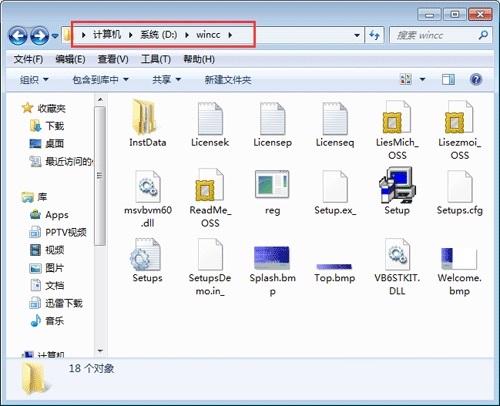Click the blue help question mark icon
The width and height of the screenshot is (500, 406).
[476, 79]
